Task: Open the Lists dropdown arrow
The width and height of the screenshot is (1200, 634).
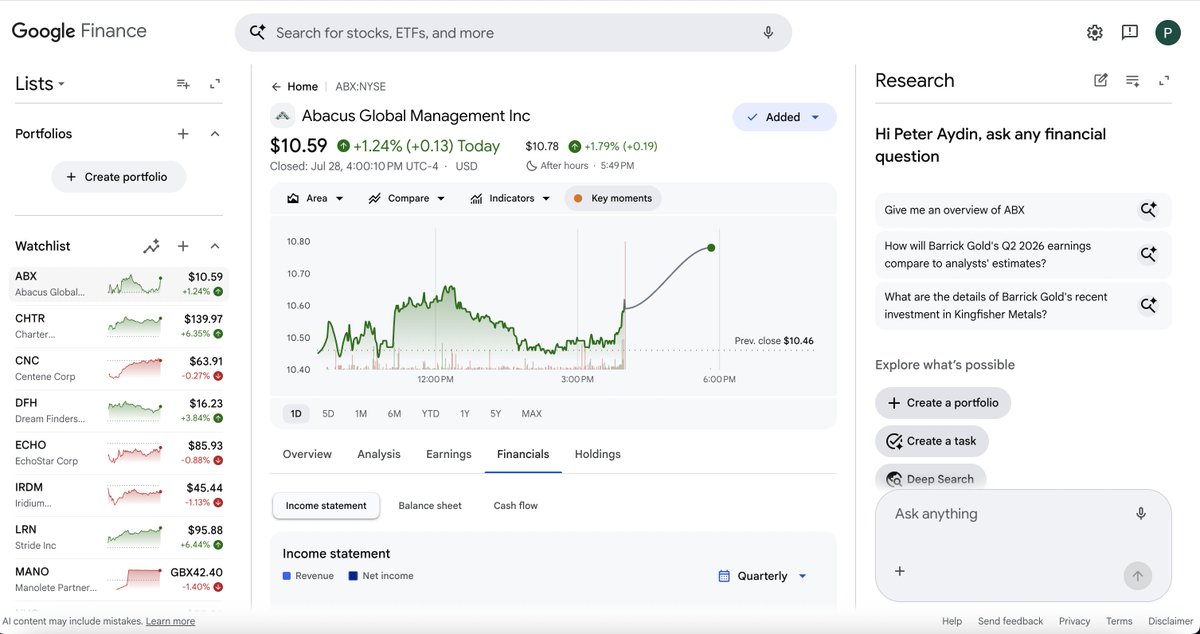Action: 61,85
